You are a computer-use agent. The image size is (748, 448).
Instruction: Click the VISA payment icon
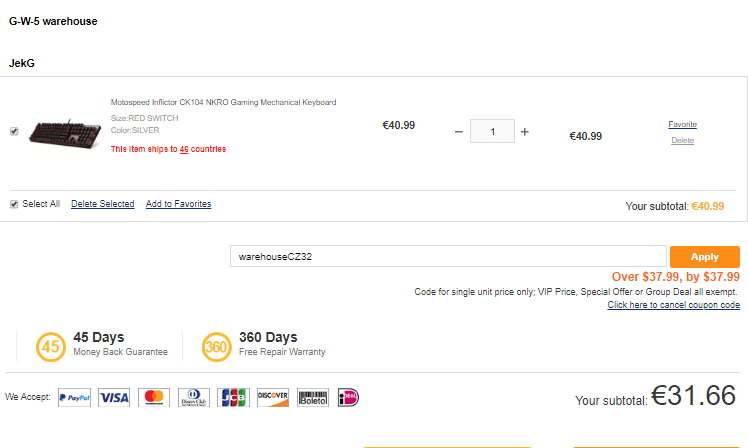(x=114, y=397)
